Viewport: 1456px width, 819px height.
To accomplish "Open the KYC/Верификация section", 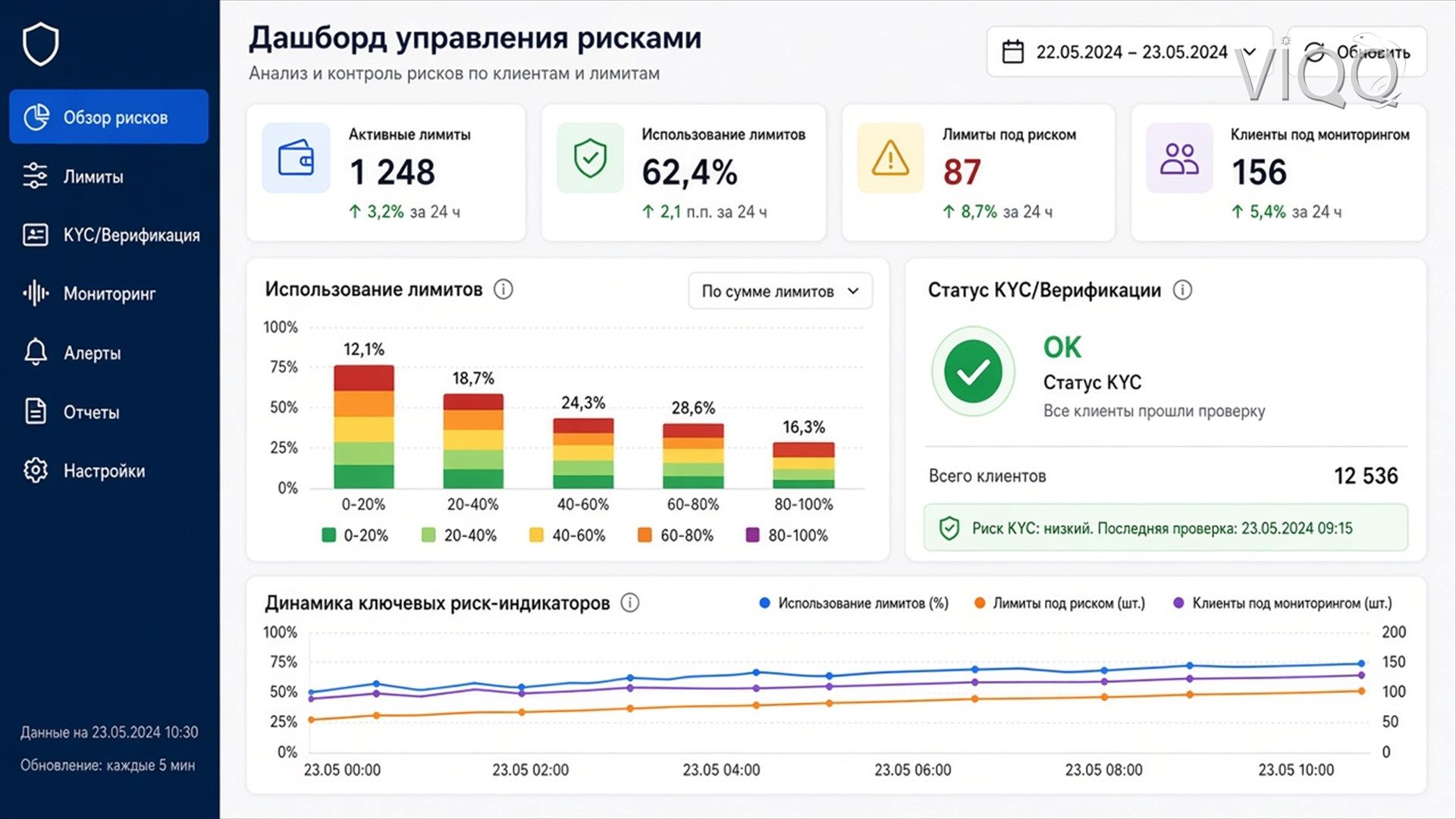I will click(132, 235).
